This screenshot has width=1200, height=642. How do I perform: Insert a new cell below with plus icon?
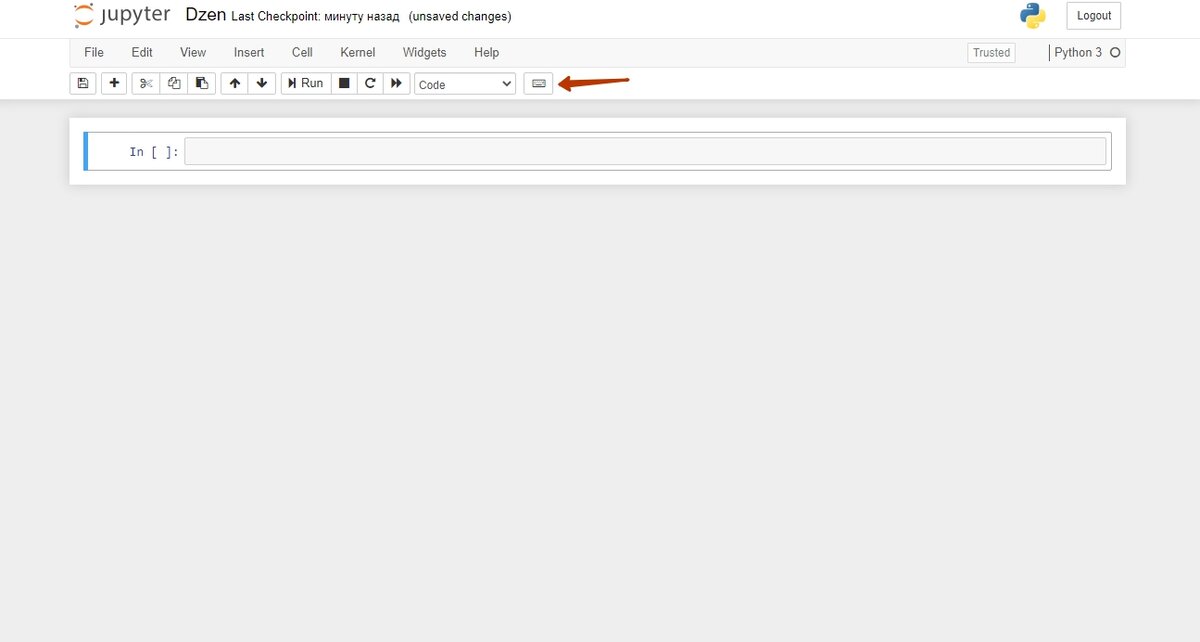[x=114, y=84]
